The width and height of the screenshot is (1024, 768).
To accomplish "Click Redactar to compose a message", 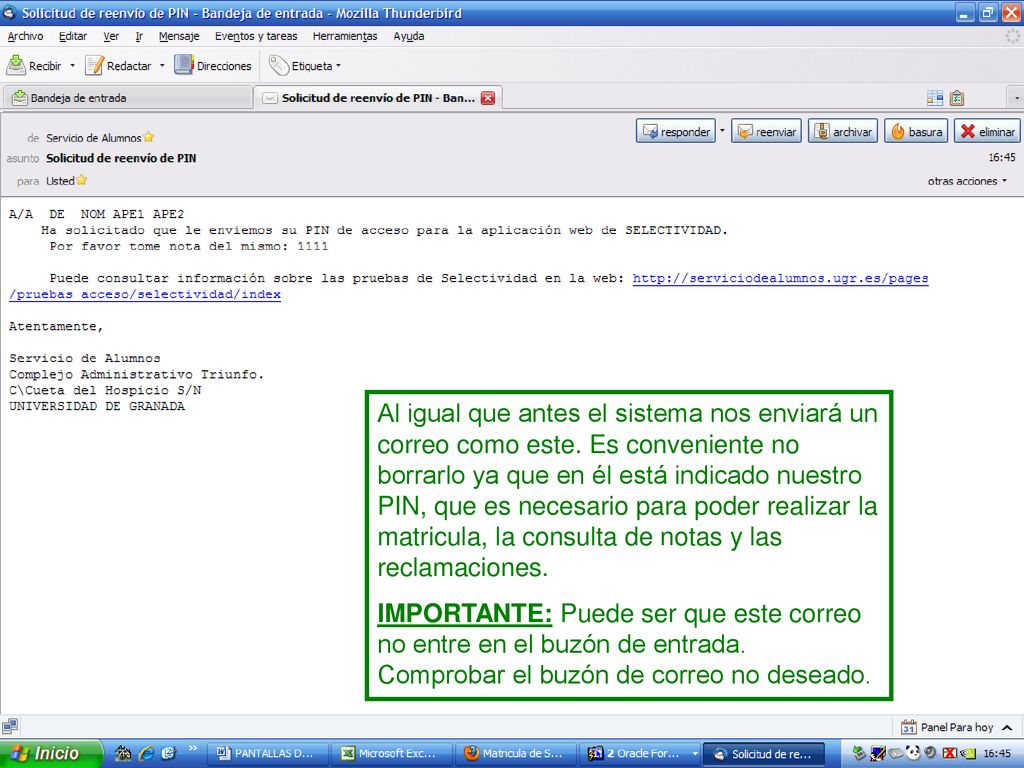I will pos(119,65).
